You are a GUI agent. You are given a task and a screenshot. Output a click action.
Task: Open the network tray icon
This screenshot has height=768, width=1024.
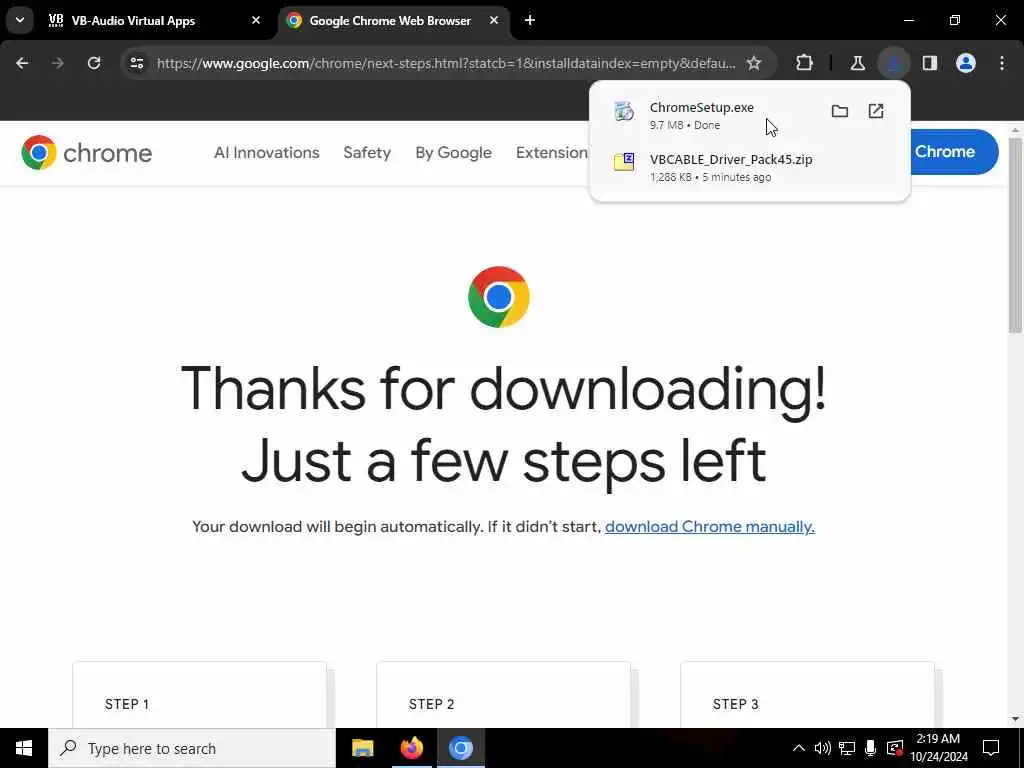tap(847, 748)
